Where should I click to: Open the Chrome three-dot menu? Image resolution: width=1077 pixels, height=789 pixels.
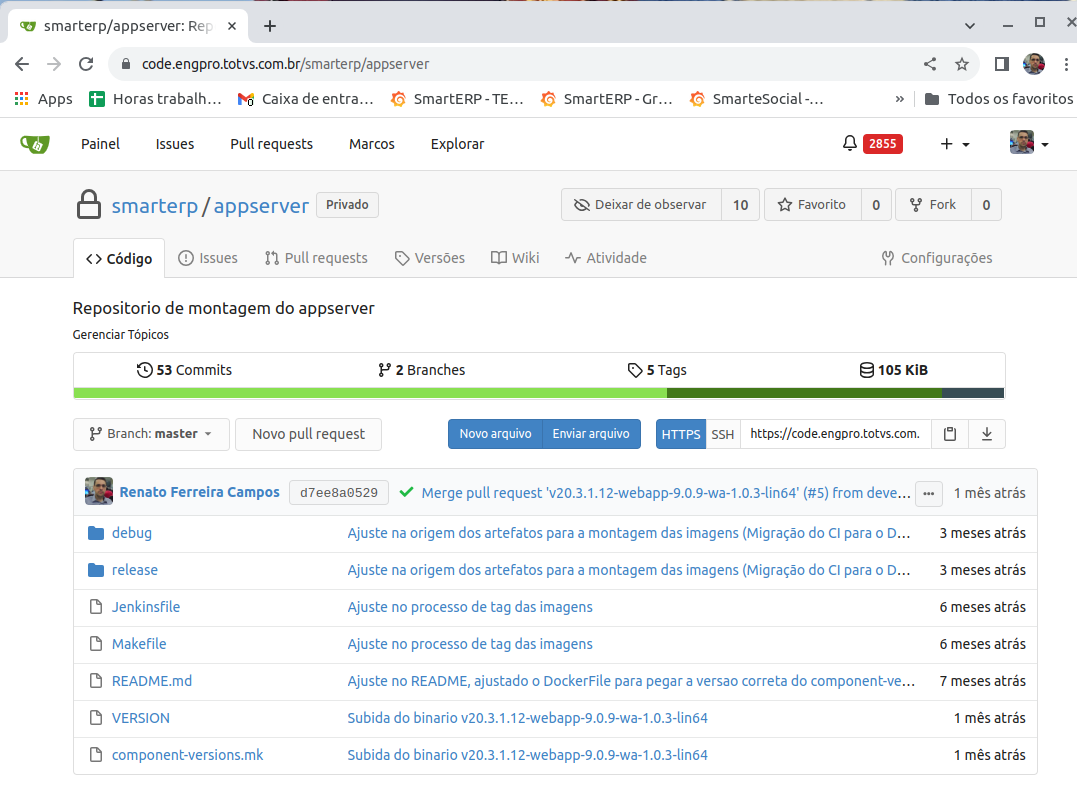click(x=1066, y=64)
